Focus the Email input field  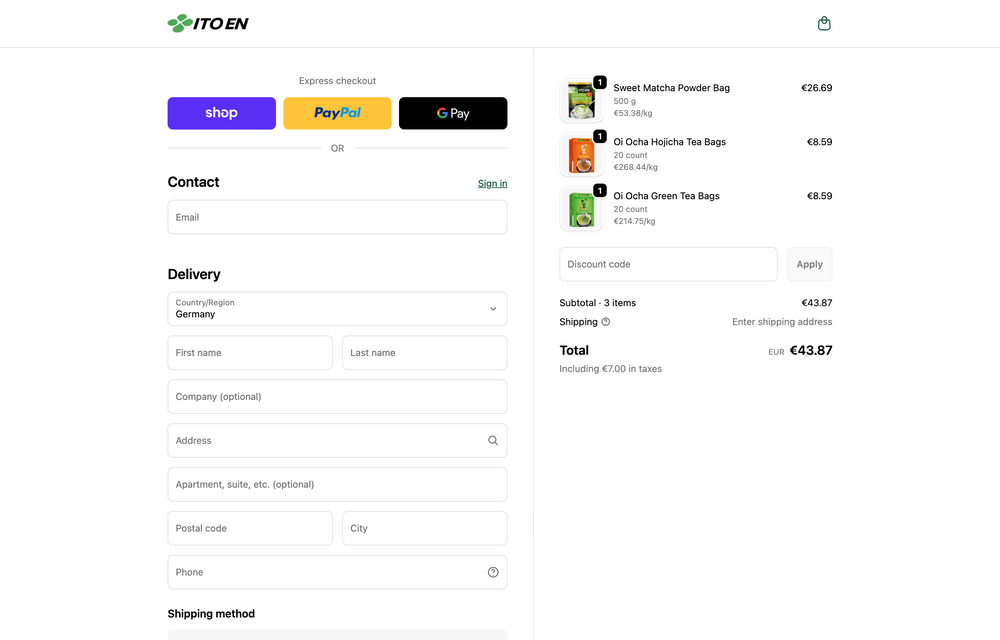point(337,217)
